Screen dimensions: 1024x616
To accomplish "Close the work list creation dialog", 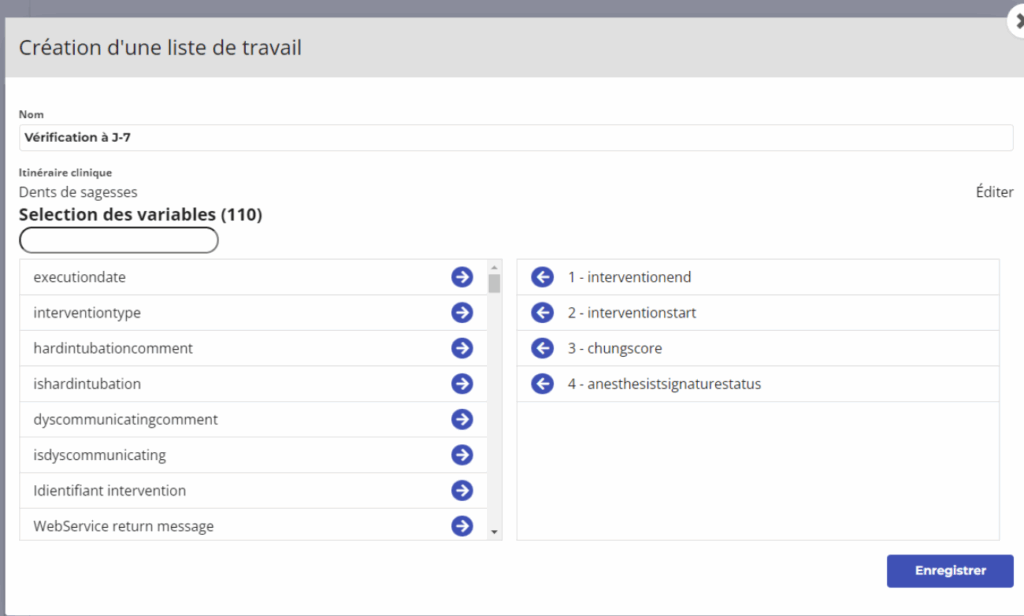I will point(1017,20).
